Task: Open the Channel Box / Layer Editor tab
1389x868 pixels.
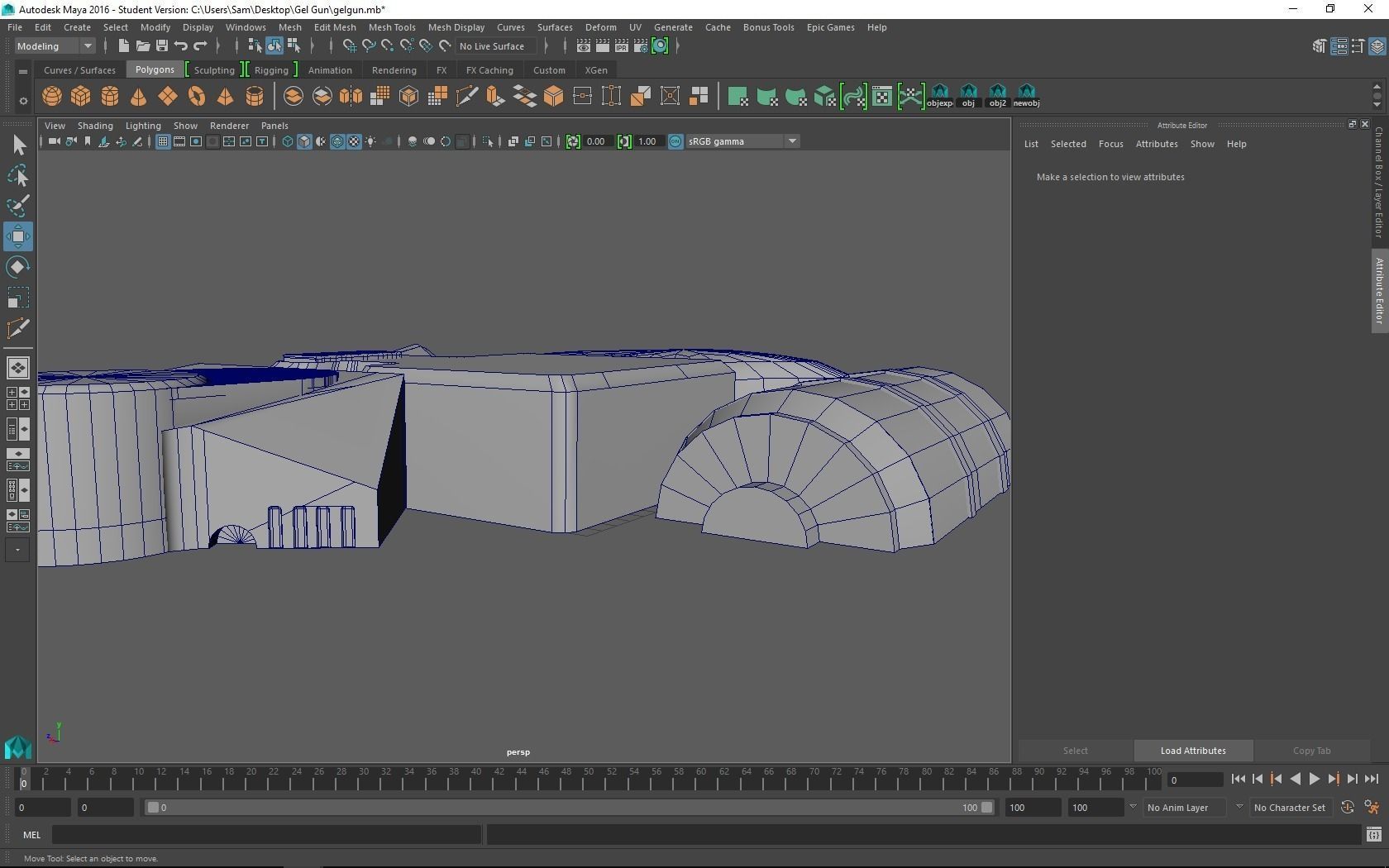Action: [x=1379, y=182]
